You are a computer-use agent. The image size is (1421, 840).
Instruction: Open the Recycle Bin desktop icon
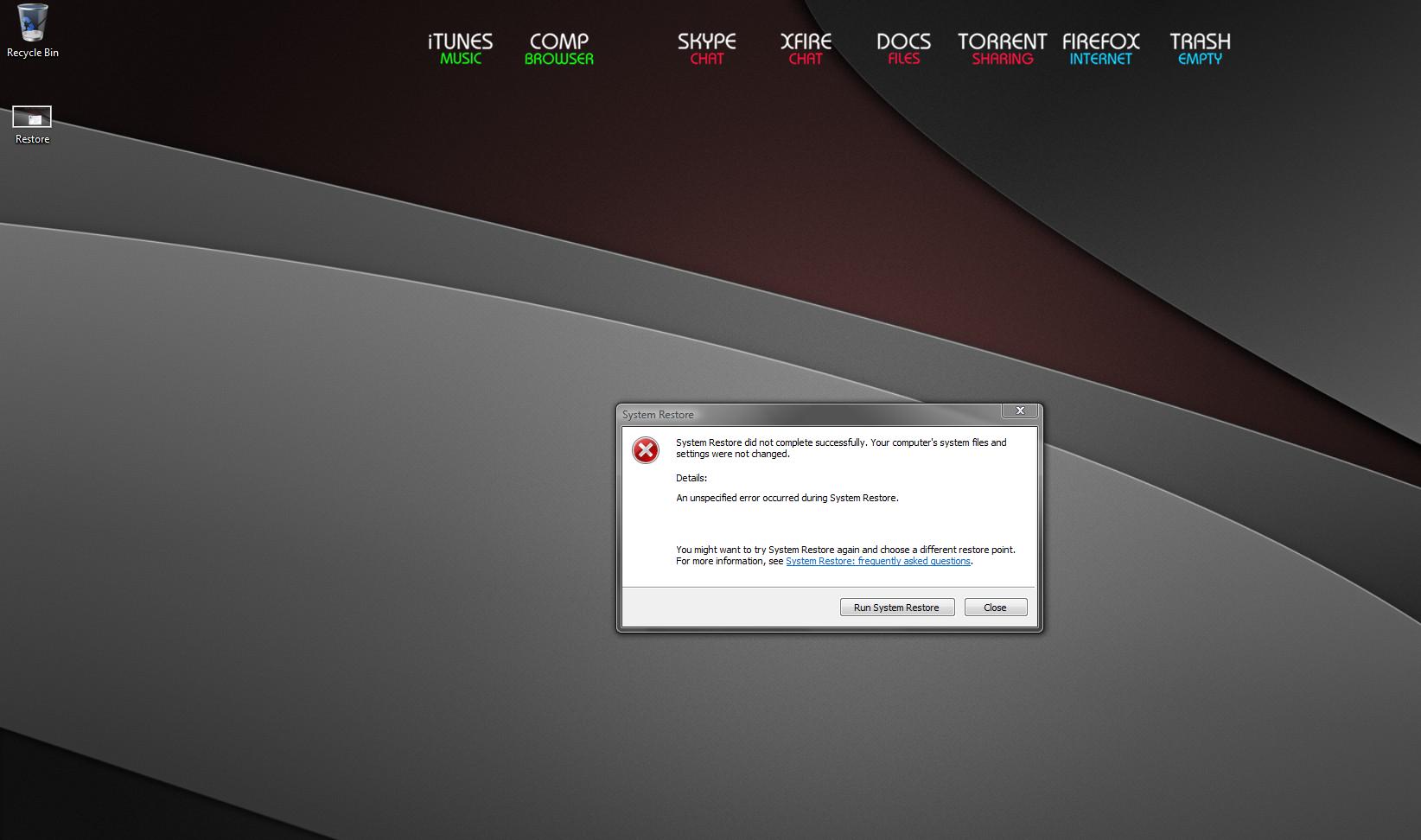point(33,31)
